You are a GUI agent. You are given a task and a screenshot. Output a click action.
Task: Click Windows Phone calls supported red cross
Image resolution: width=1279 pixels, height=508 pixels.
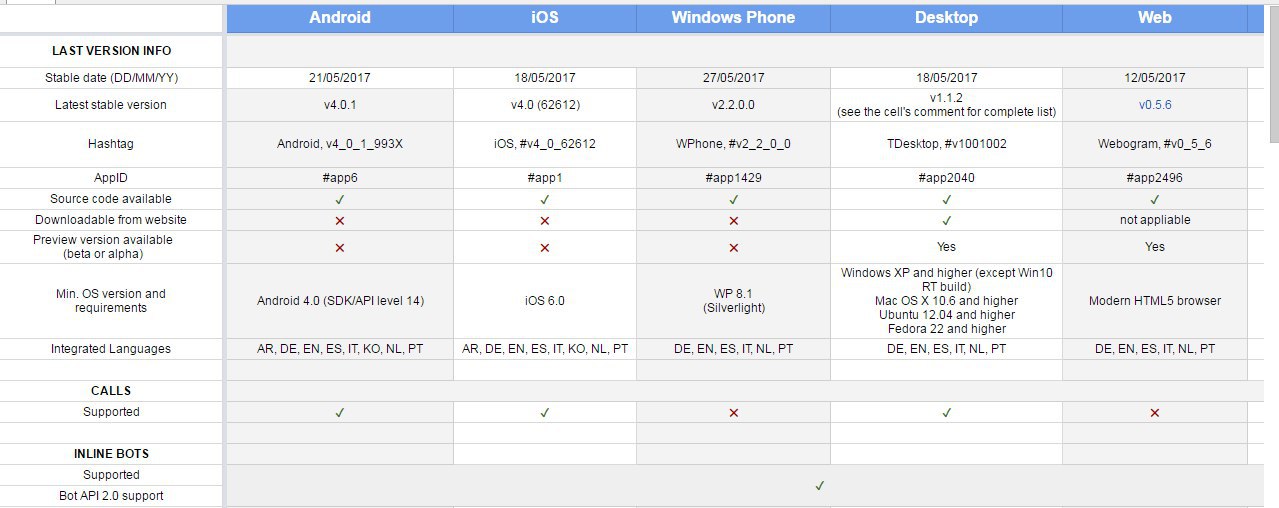click(733, 412)
